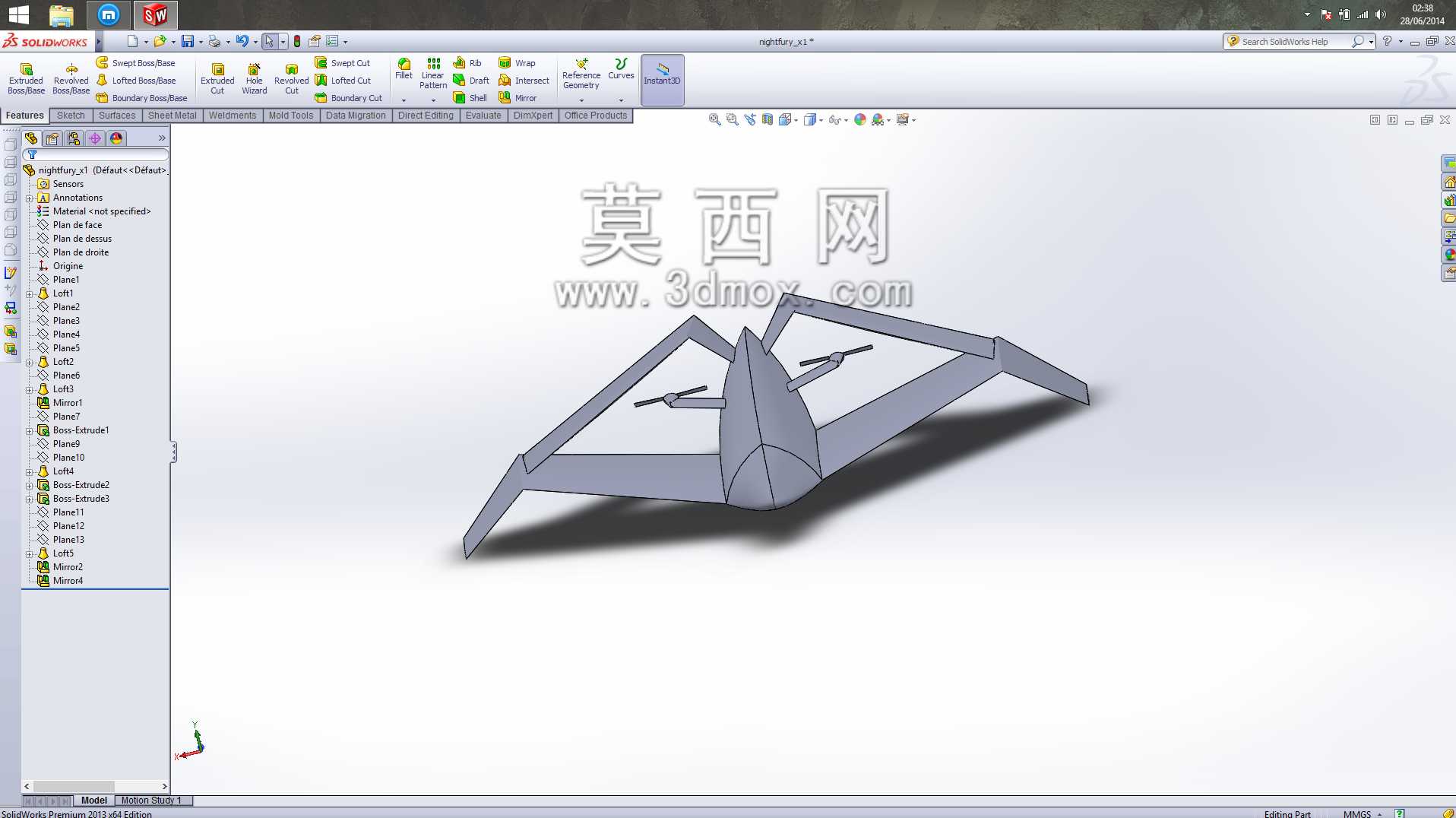The height and width of the screenshot is (818, 1456).
Task: Open the DisplayManager panel tab
Action: 116,138
